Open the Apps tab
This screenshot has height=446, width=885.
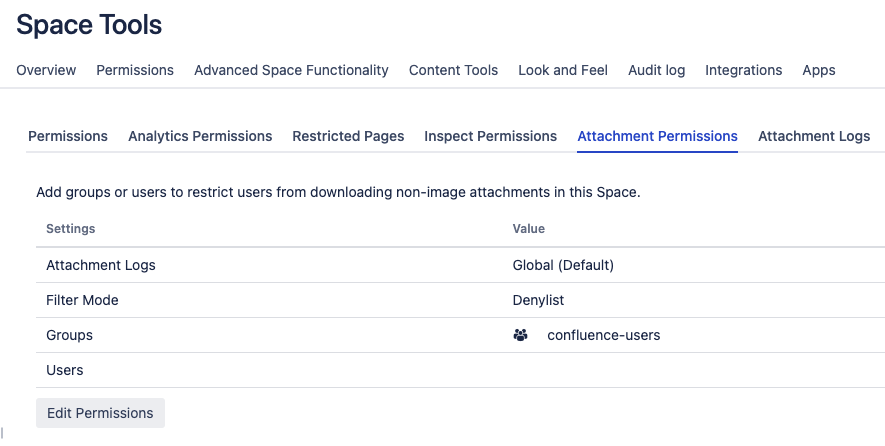tap(818, 70)
